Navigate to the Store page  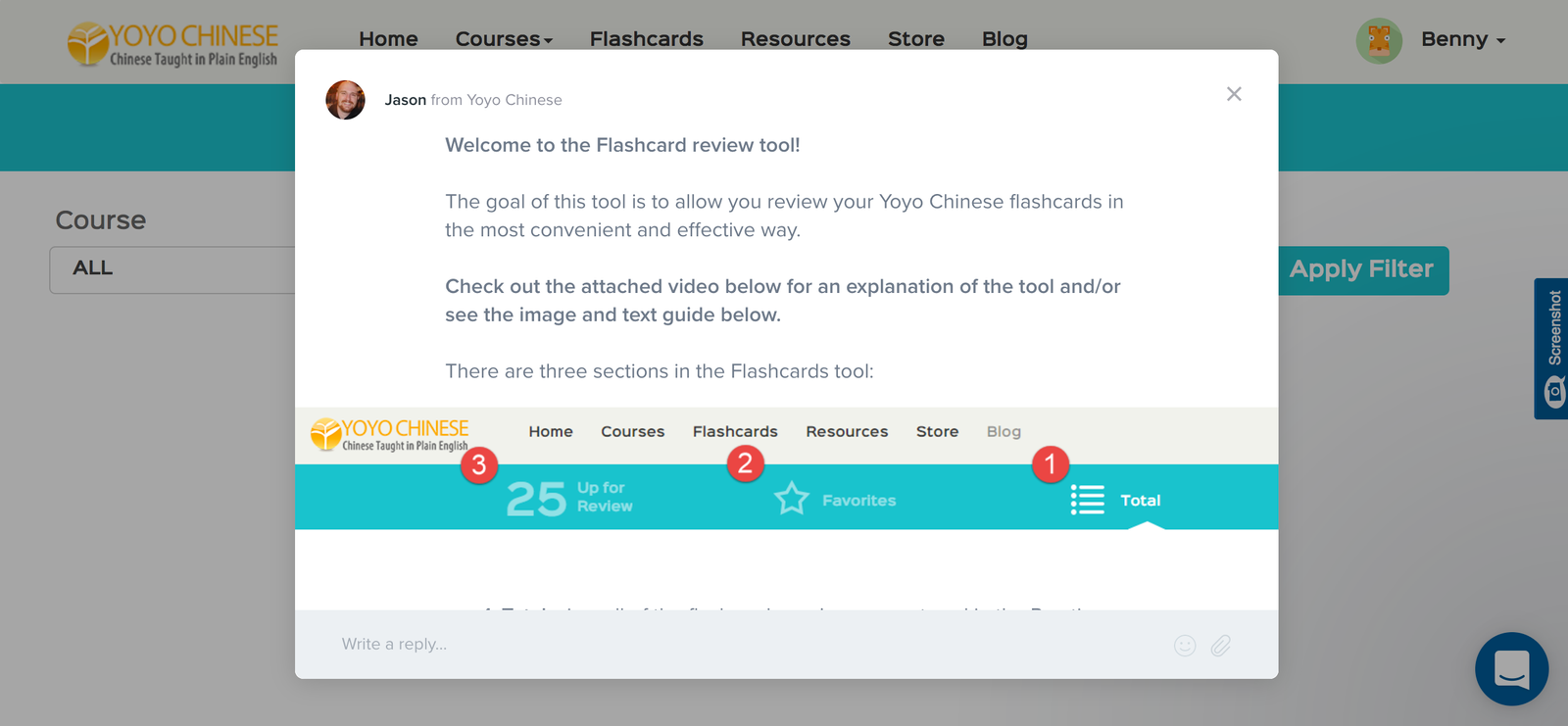915,39
